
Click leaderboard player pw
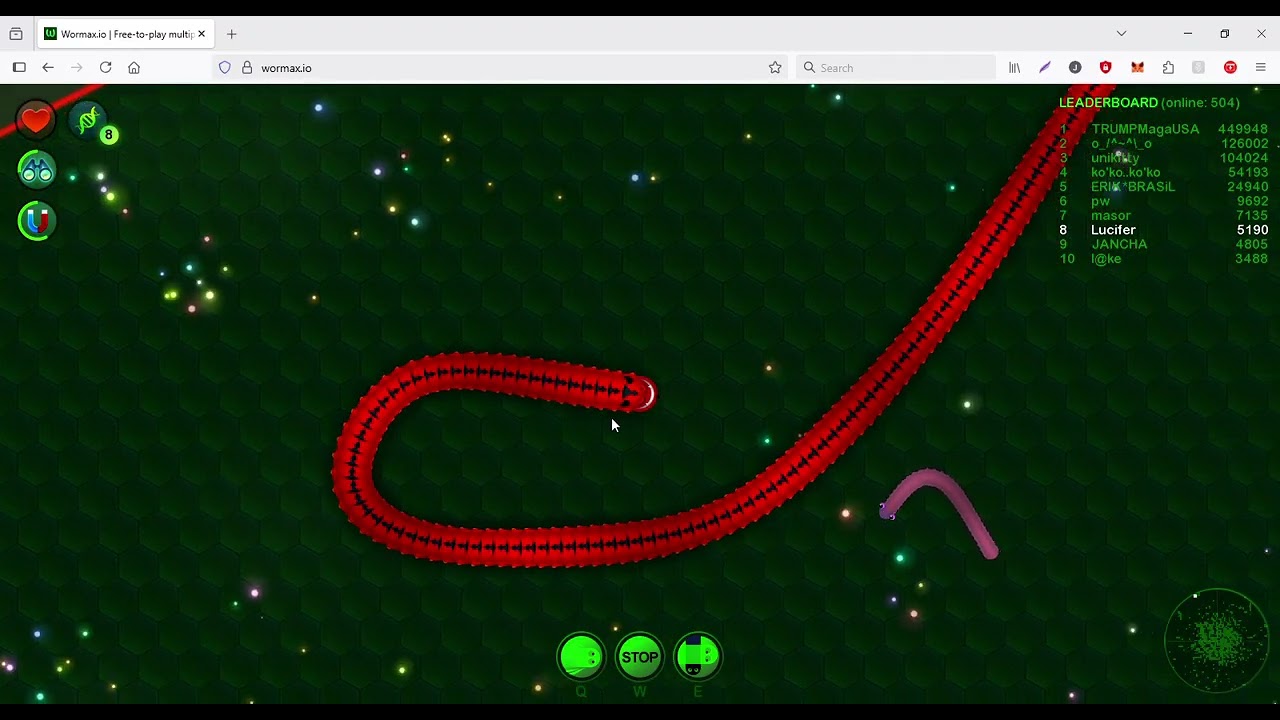coord(1100,201)
